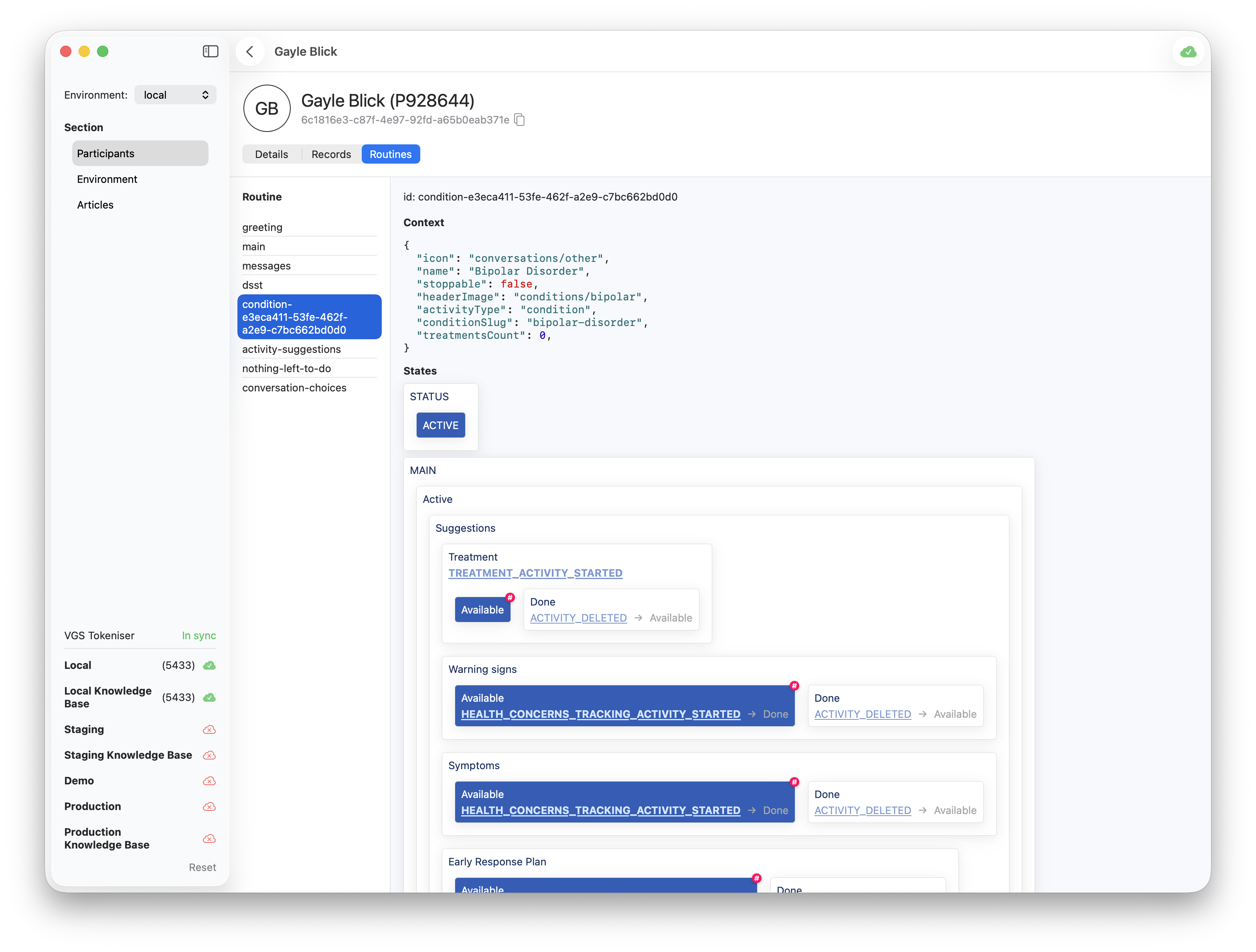Open the Environment local dropdown
Viewport: 1256px width, 952px height.
[x=176, y=95]
